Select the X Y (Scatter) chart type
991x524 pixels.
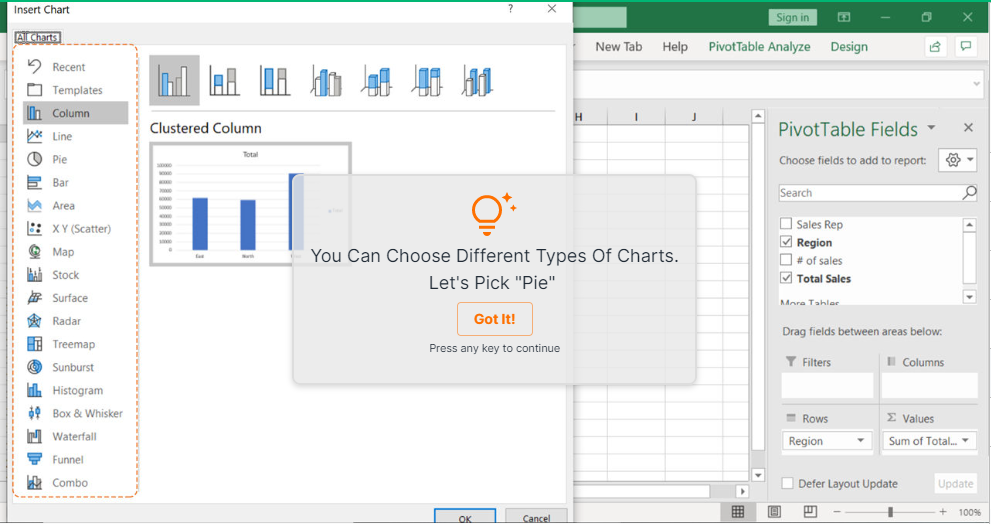click(x=75, y=228)
